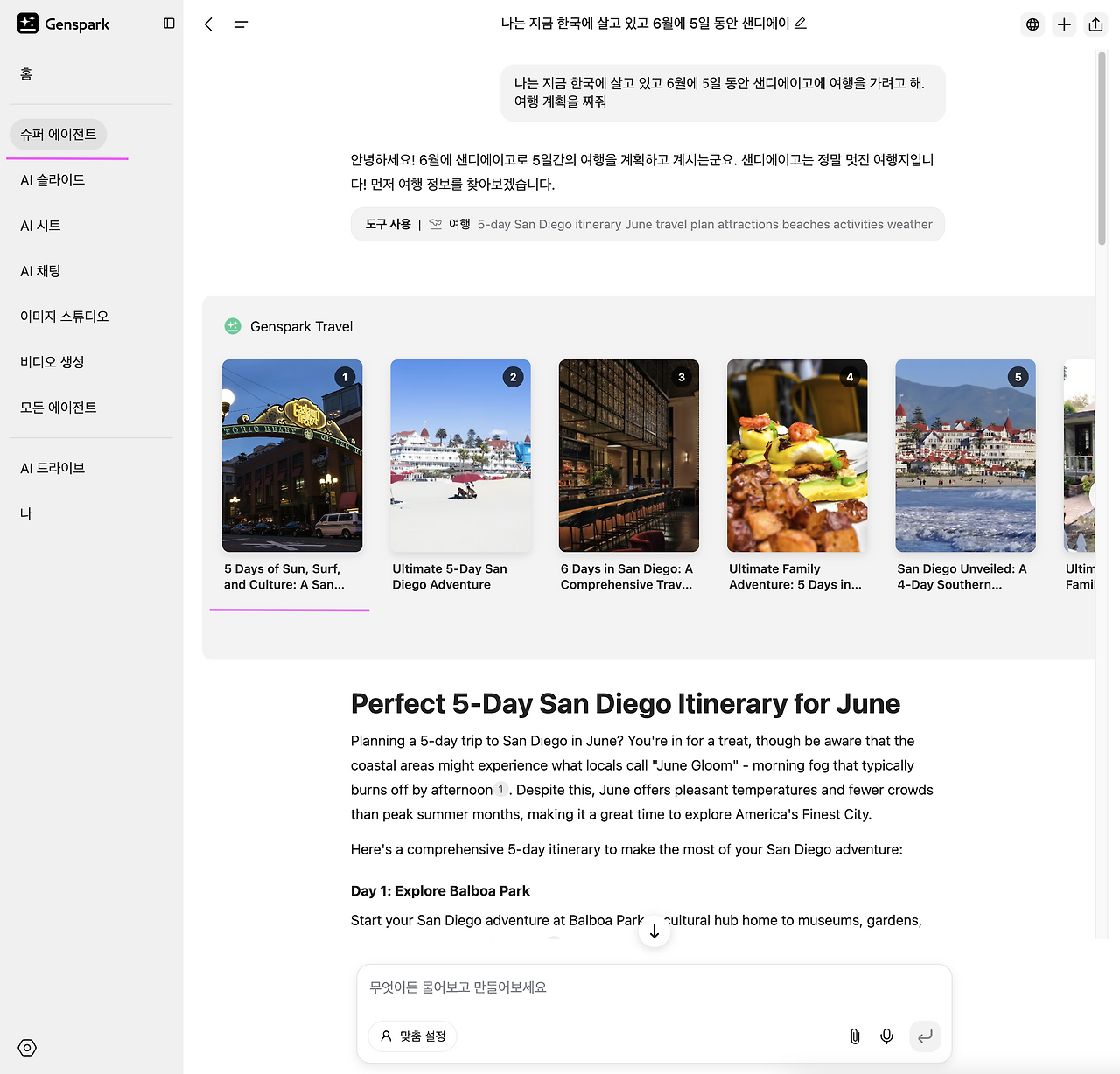Screen dimensions: 1120x1074
Task: Go back using the left arrow
Action: pos(208,24)
